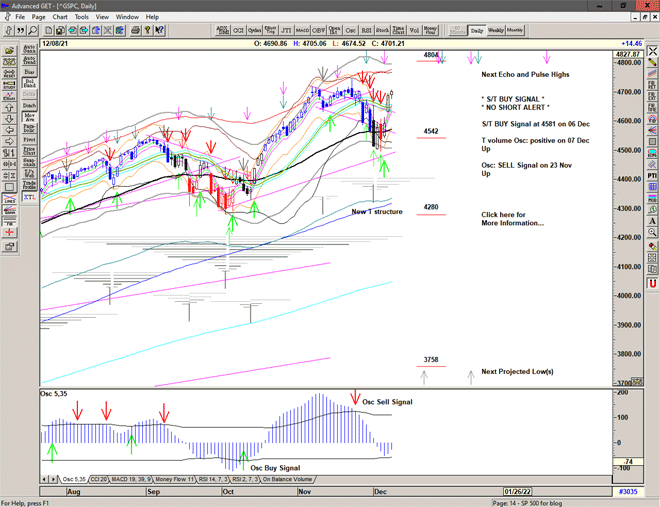The width and height of the screenshot is (660, 507).
Task: Open the Chart menu
Action: tap(60, 17)
